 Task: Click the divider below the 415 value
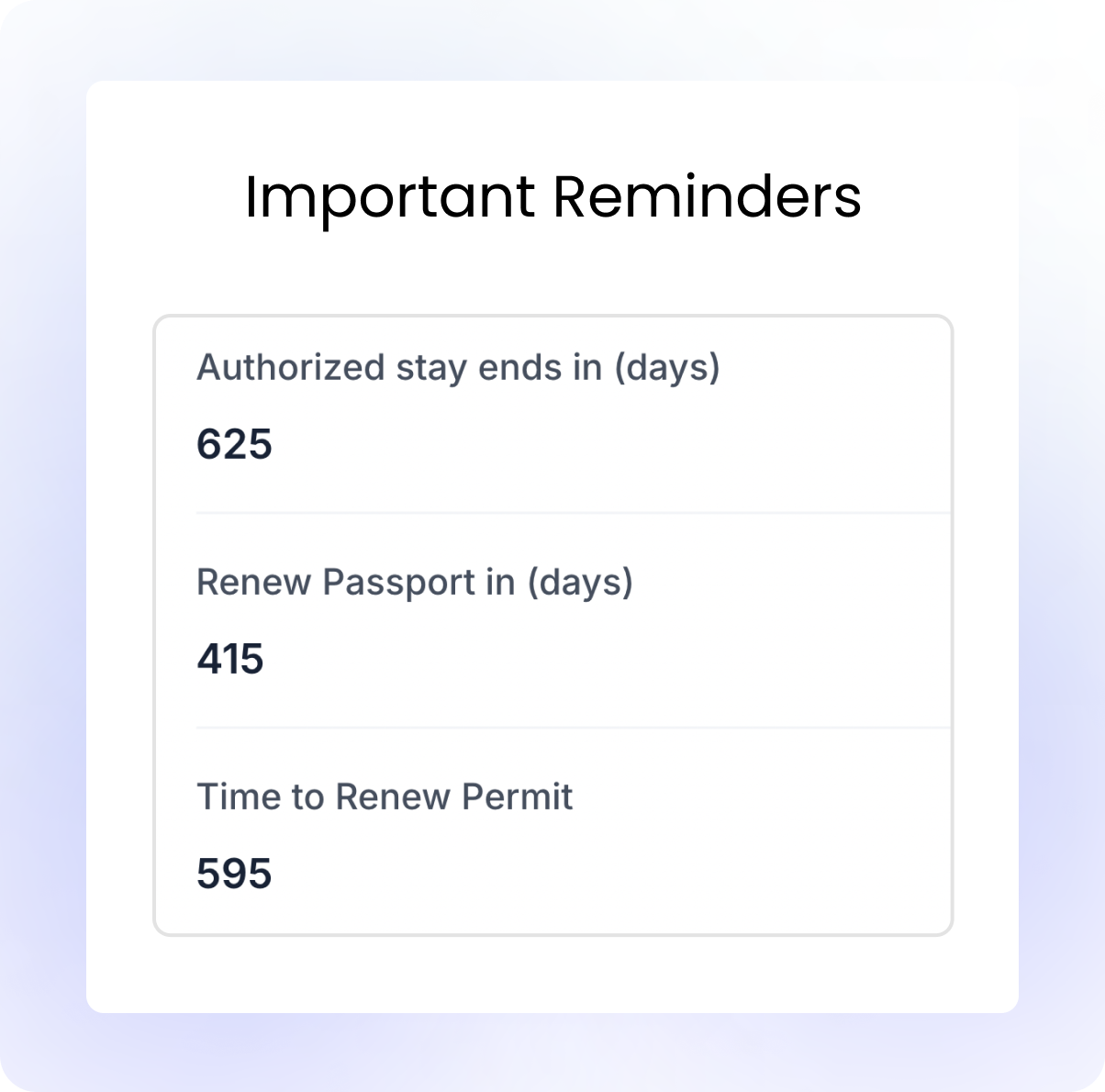click(x=574, y=728)
